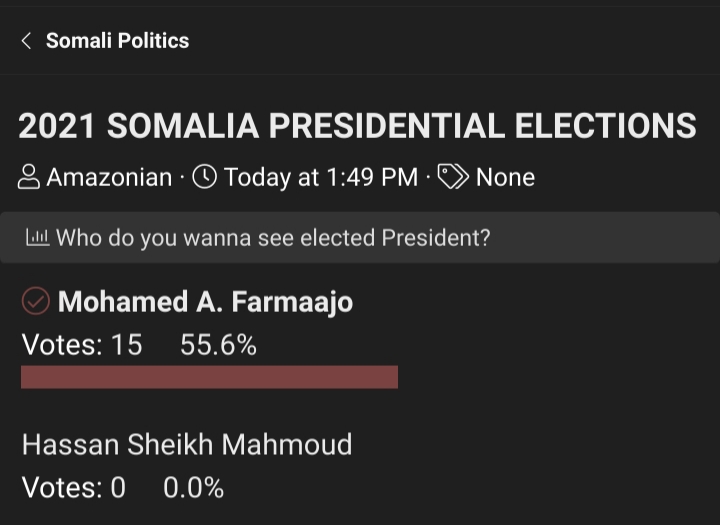This screenshot has height=525, width=720.
Task: Select the poll question about elected President
Action: click(x=273, y=238)
